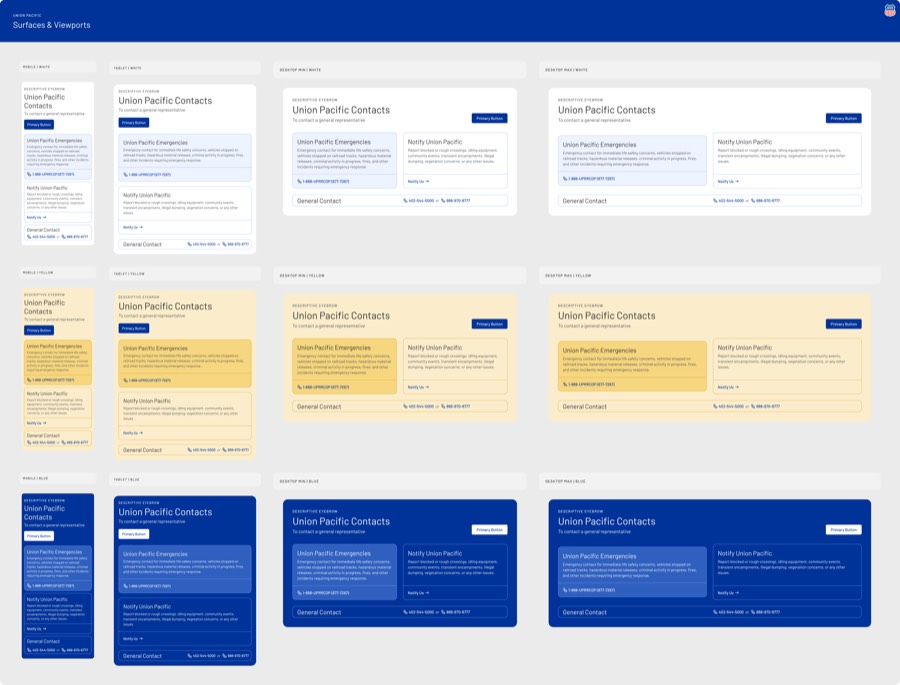Click the Notify Us arrow in Tablet Blue frame
Screen dimensions: 900x685
coord(141,638)
